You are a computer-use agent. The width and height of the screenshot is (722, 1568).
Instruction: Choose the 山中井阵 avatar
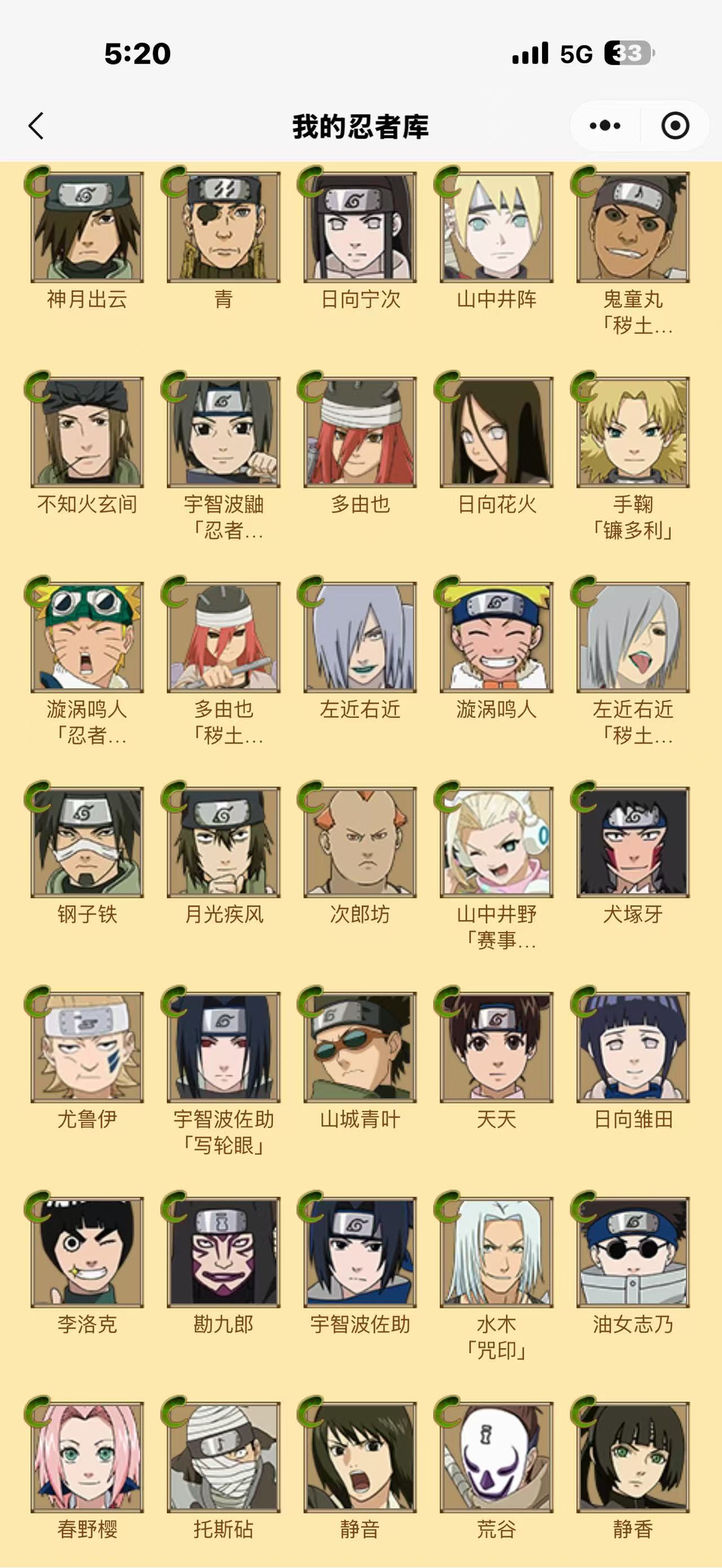496,227
